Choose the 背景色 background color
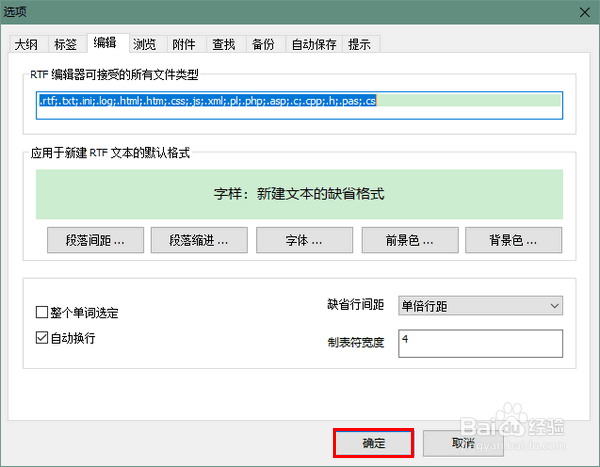The width and height of the screenshot is (600, 467). coord(514,240)
